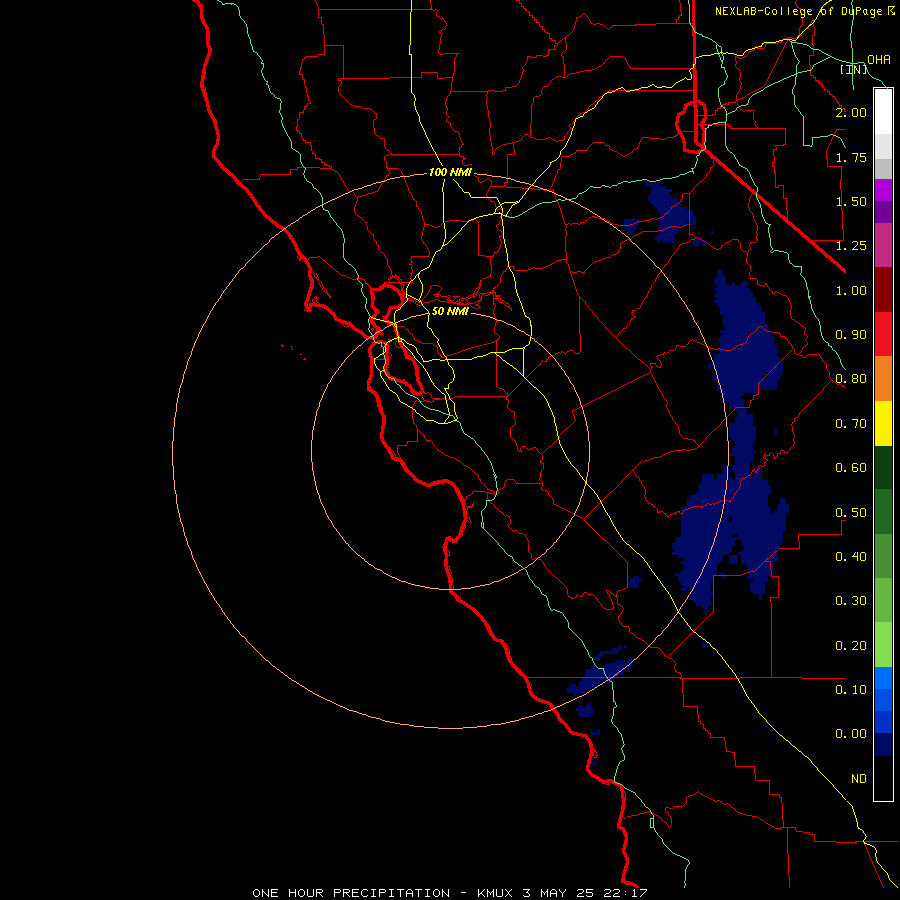The image size is (900, 900).
Task: Select the darkest green legend swatch
Action: click(883, 467)
